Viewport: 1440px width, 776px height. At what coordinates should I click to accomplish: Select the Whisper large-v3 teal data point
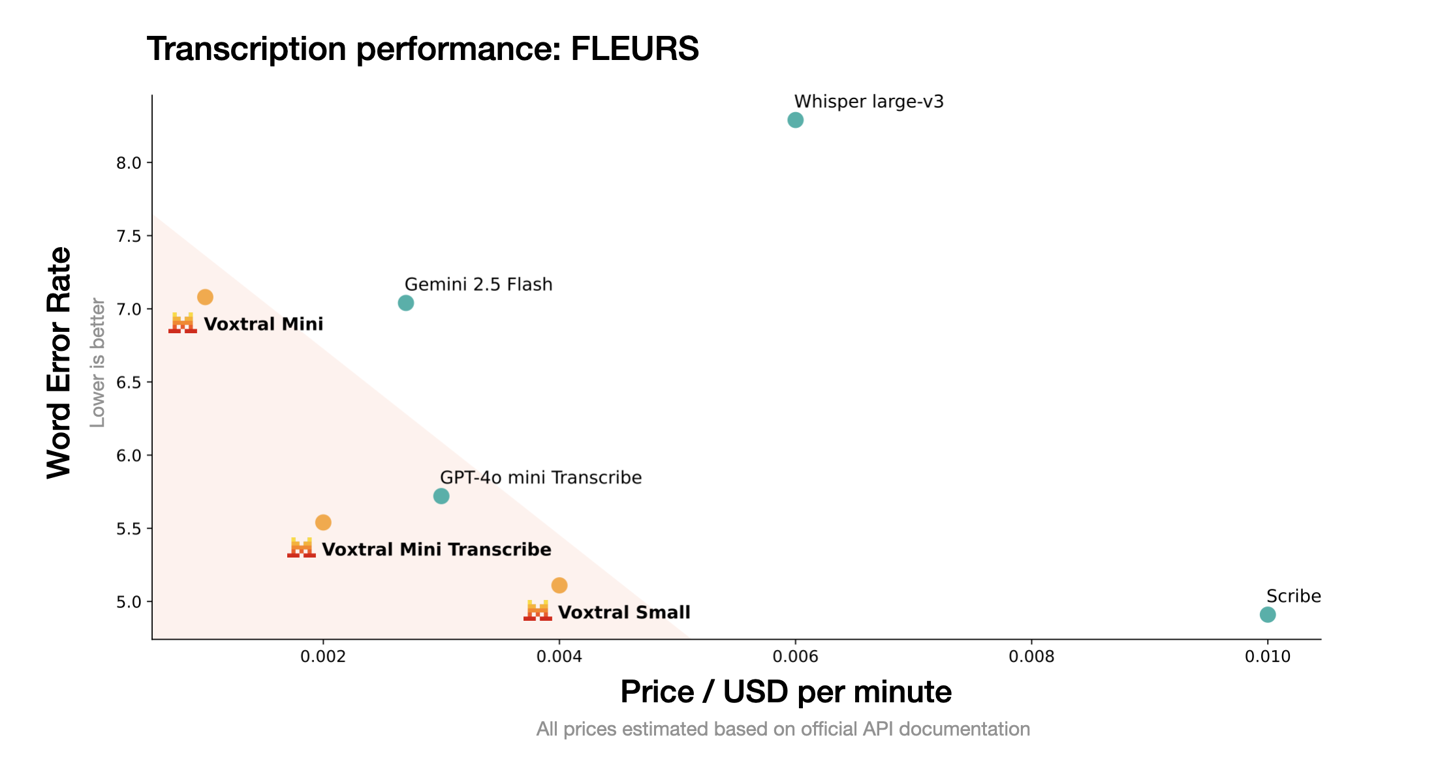point(795,120)
